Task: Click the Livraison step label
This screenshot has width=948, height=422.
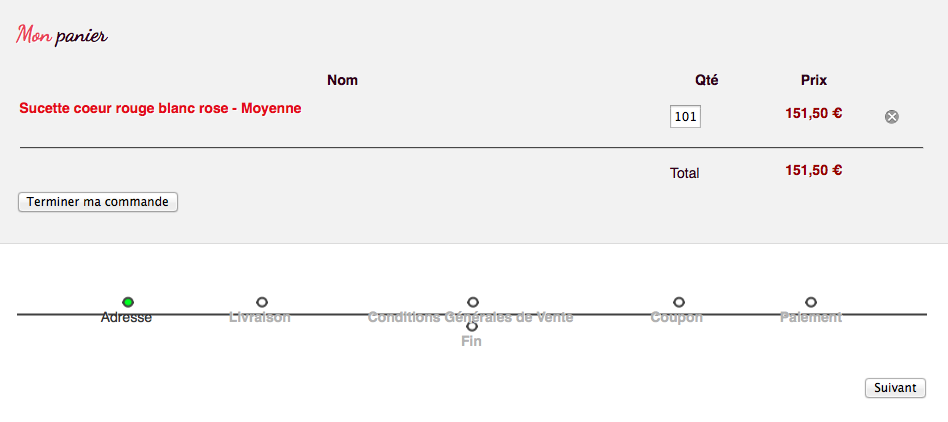Action: pyautogui.click(x=260, y=317)
